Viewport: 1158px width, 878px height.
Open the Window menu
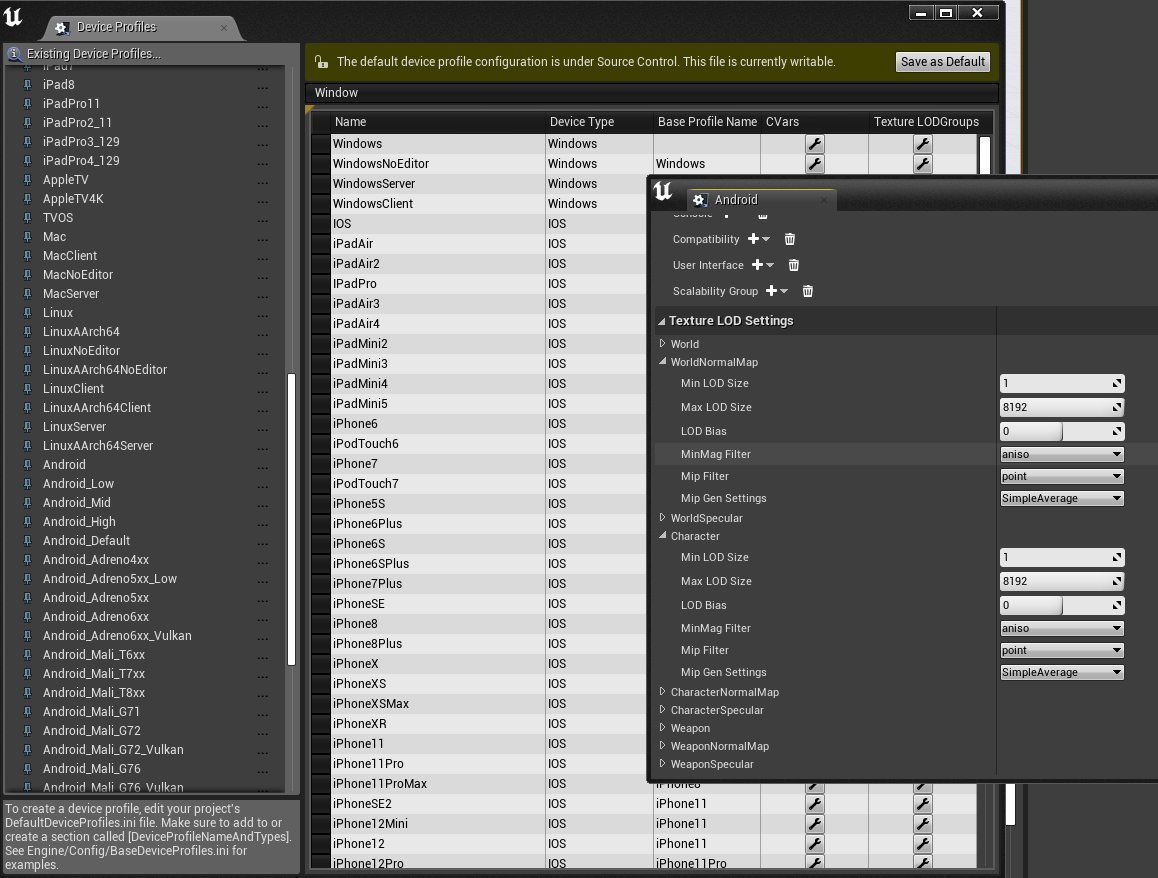pos(336,92)
